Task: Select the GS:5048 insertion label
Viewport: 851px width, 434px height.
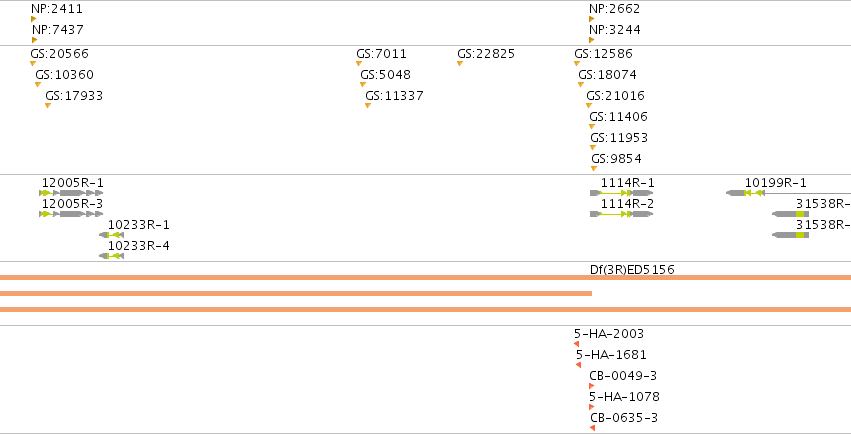Action: [385, 75]
